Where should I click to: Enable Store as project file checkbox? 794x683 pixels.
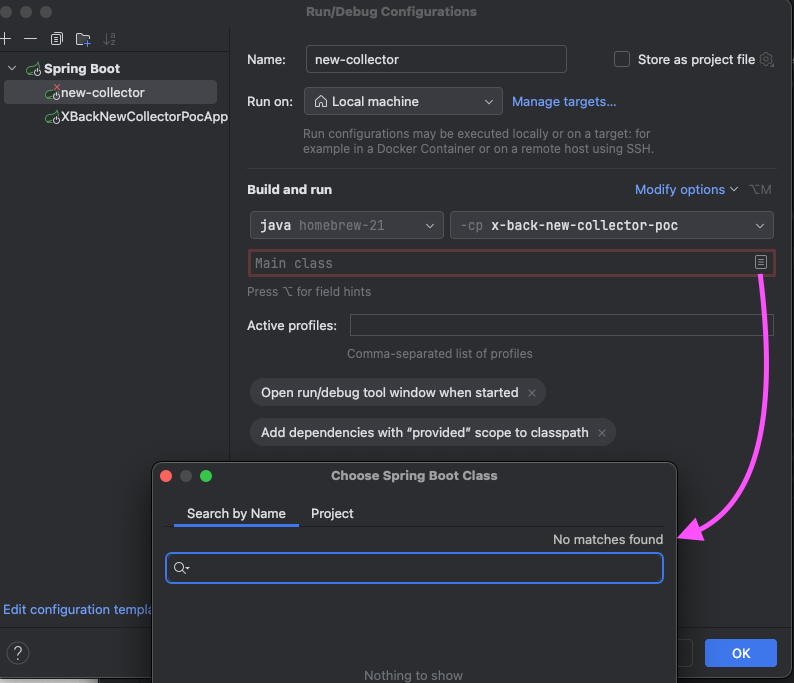tap(622, 59)
